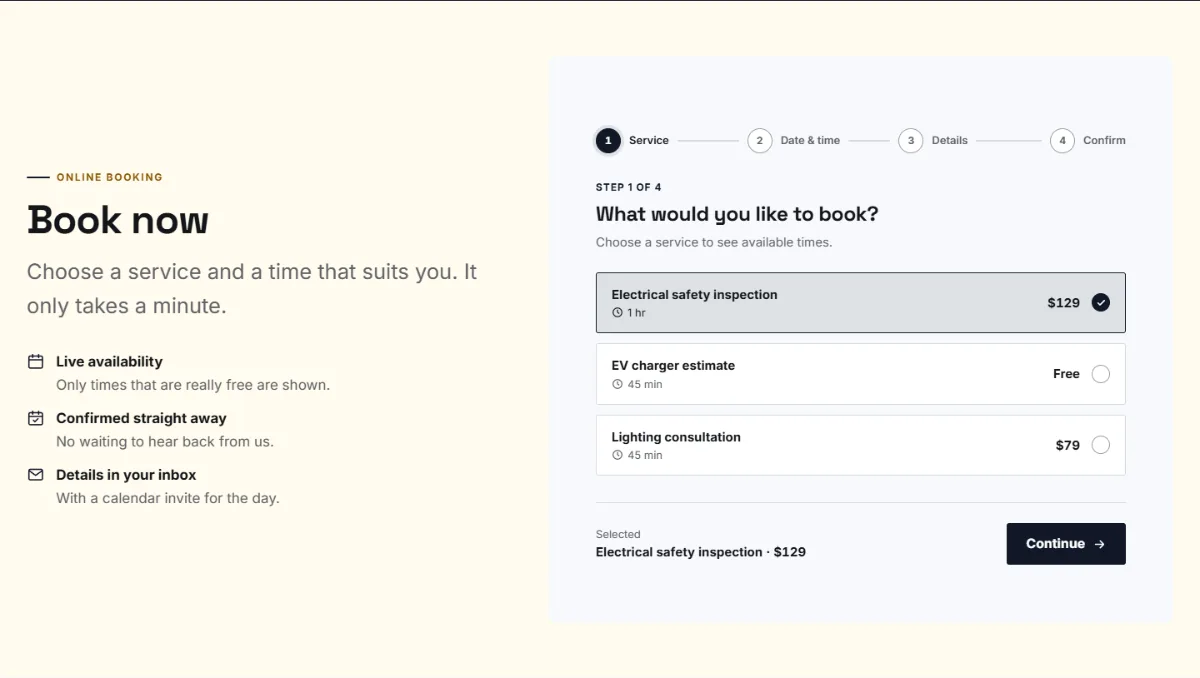The height and width of the screenshot is (678, 1200).
Task: Click the calendar-check icon beside Confirmed straight away
Action: (35, 418)
